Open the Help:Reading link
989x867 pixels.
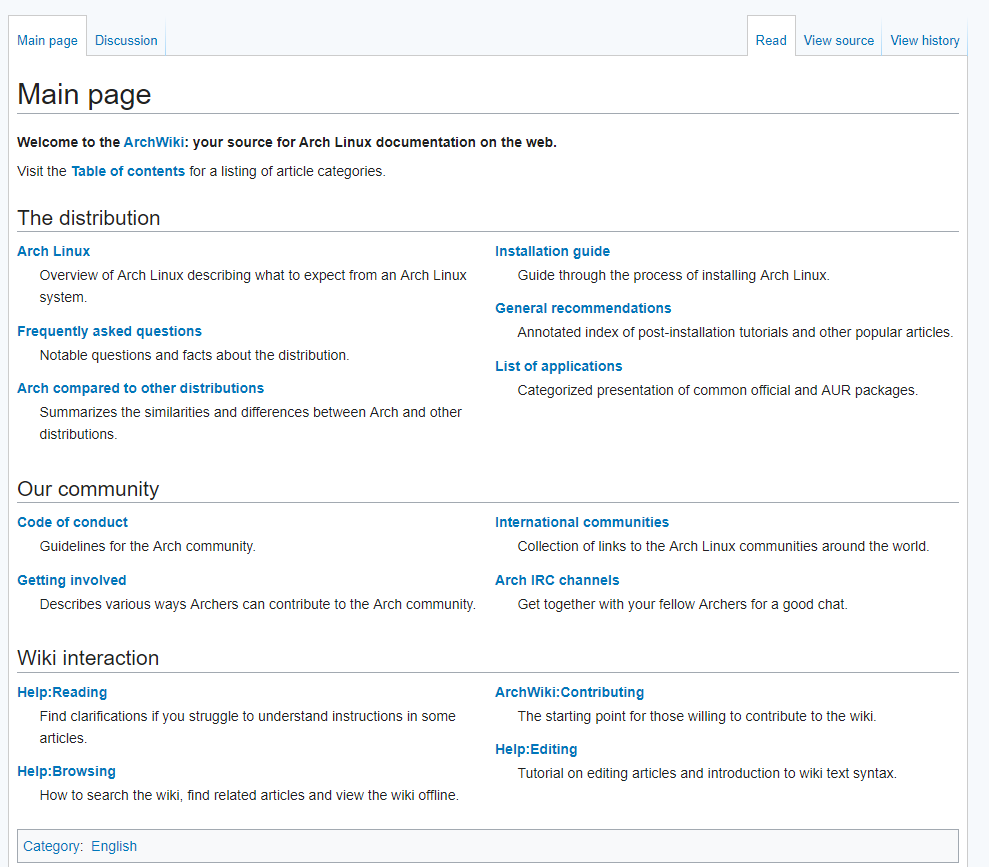62,692
